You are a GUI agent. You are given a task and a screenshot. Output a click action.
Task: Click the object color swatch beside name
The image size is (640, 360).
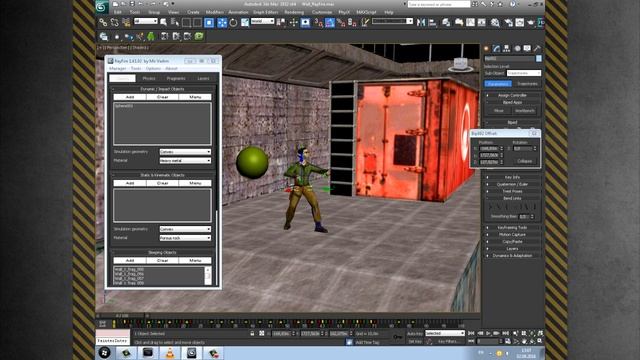coord(539,58)
